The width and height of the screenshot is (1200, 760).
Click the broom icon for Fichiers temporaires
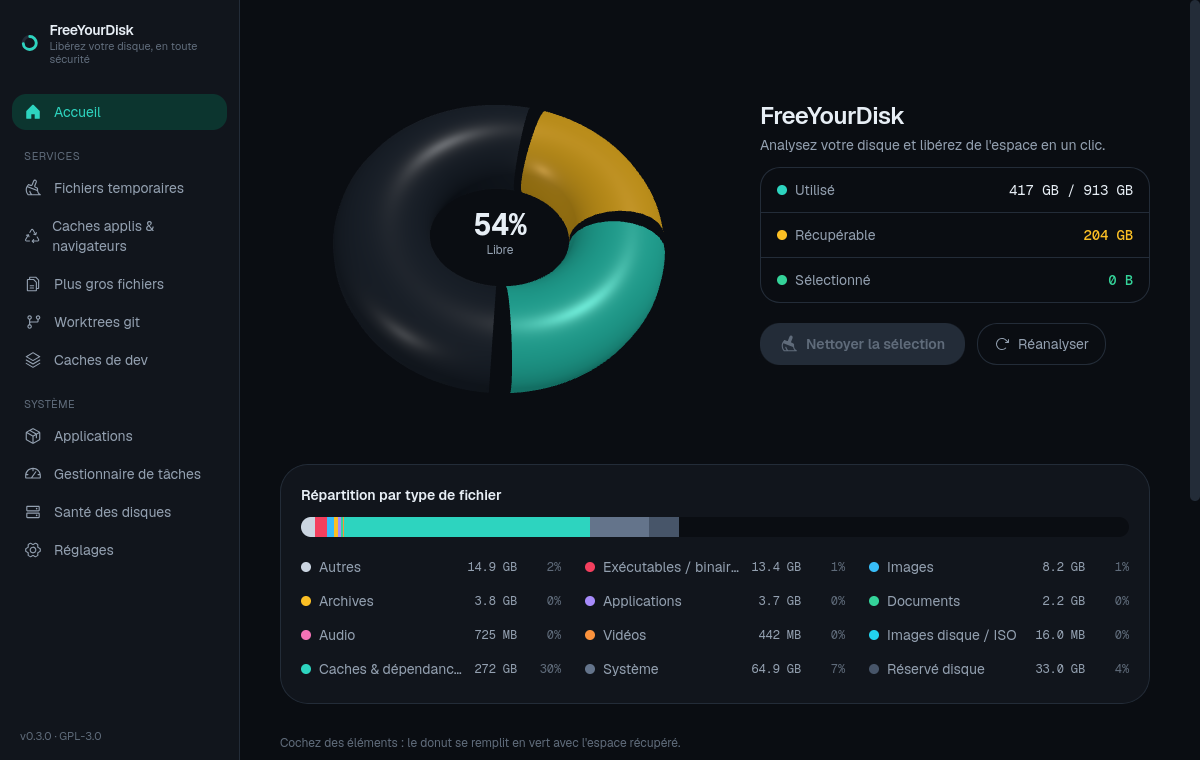[33, 188]
